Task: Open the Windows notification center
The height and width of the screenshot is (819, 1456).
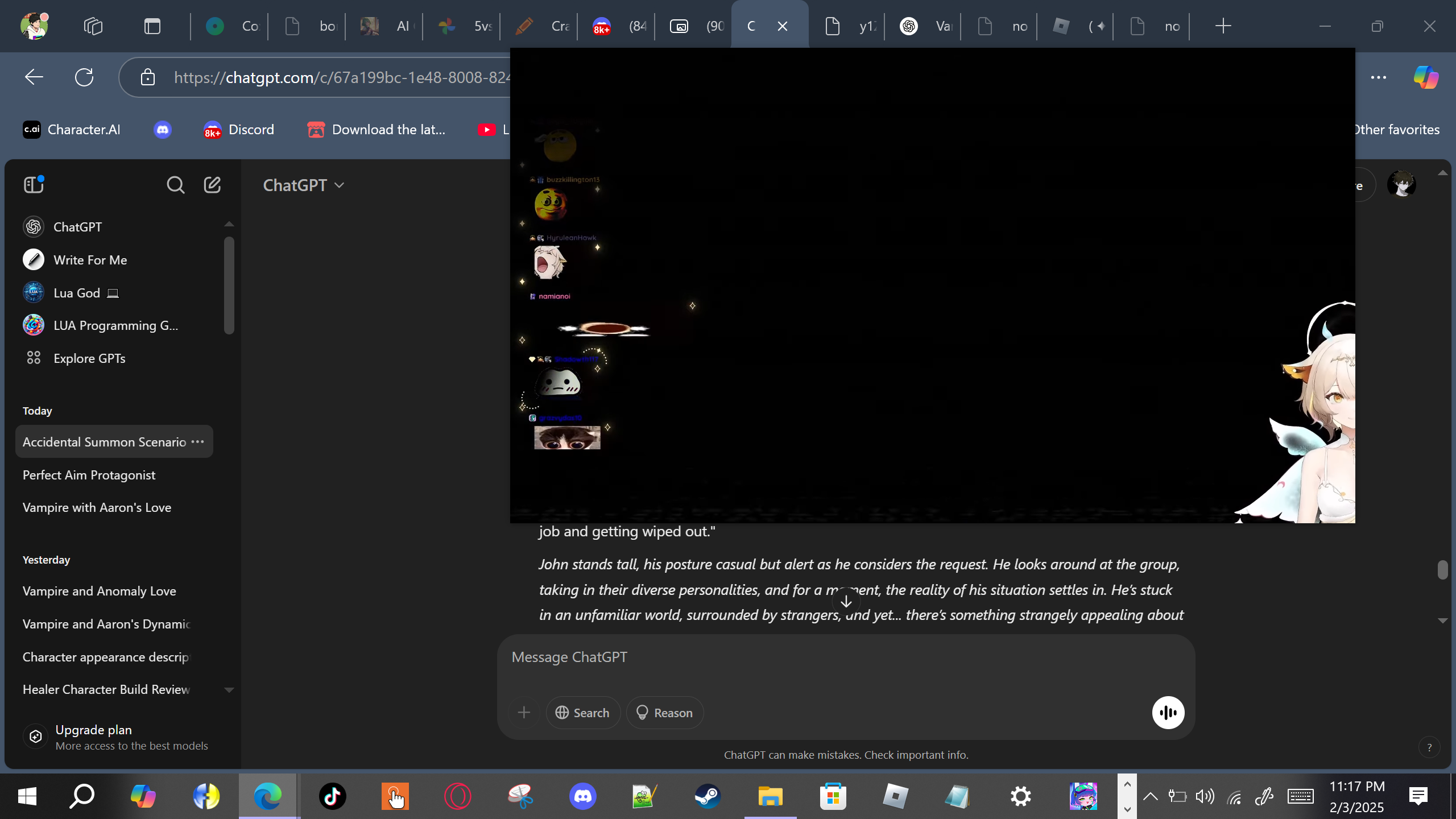Action: [1418, 796]
